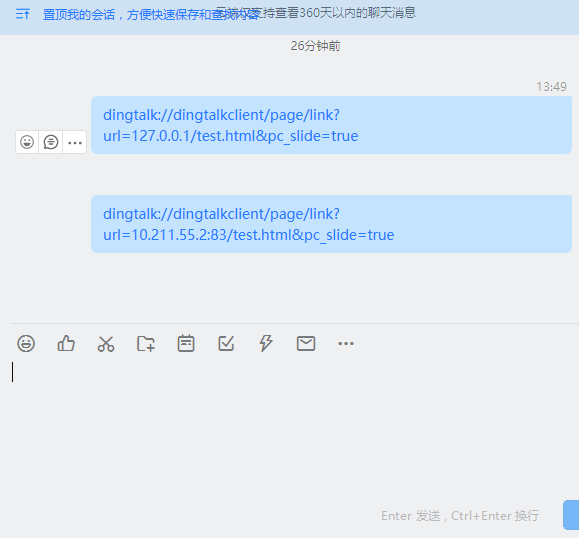Create a to-do task with checkbox icon

click(x=226, y=343)
